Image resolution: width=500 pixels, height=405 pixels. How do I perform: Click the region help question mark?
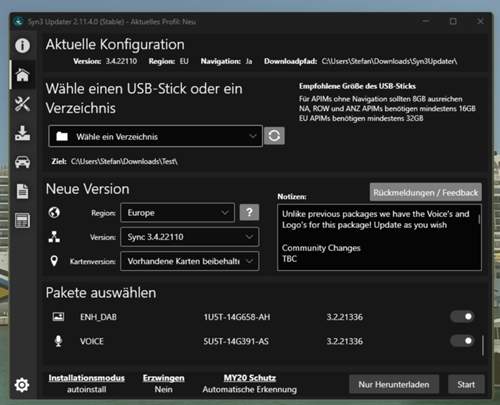(249, 212)
